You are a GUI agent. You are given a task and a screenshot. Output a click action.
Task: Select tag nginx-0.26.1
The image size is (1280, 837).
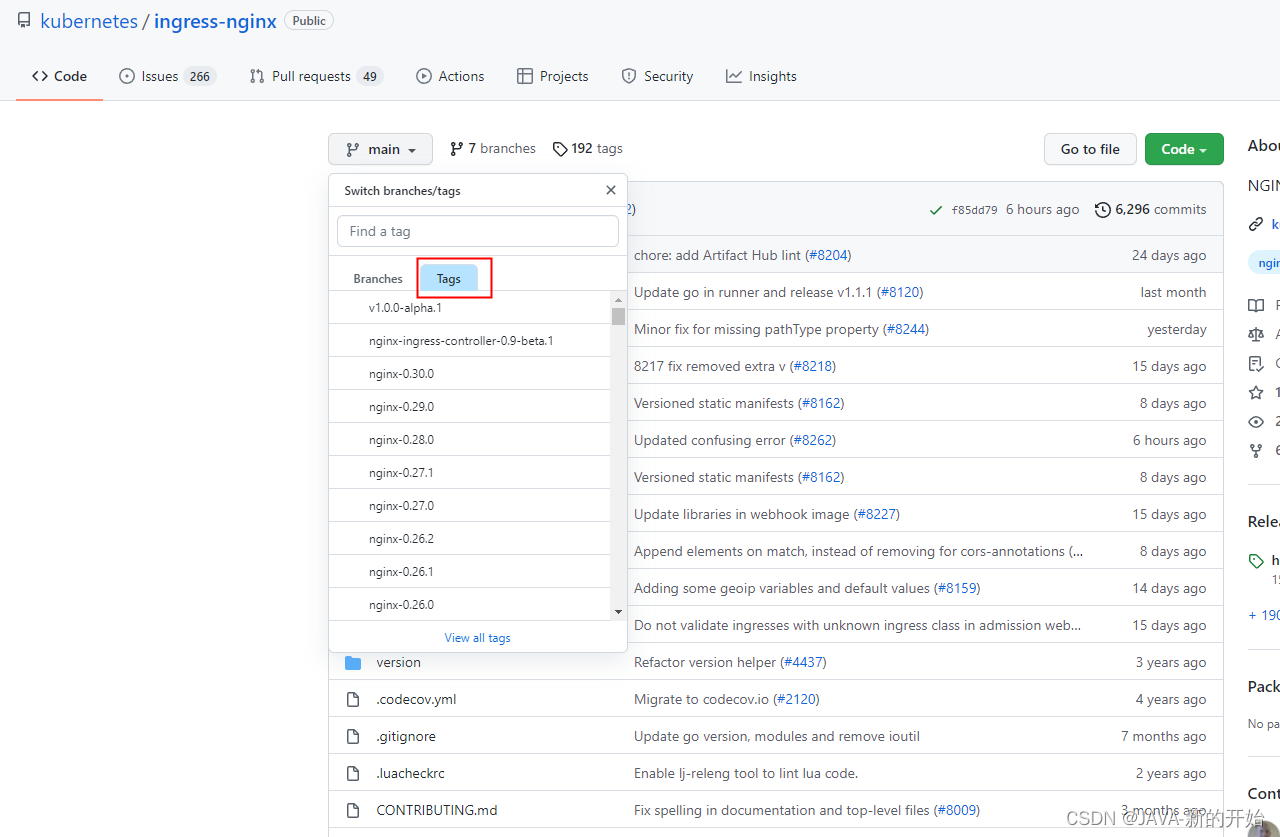click(x=470, y=572)
